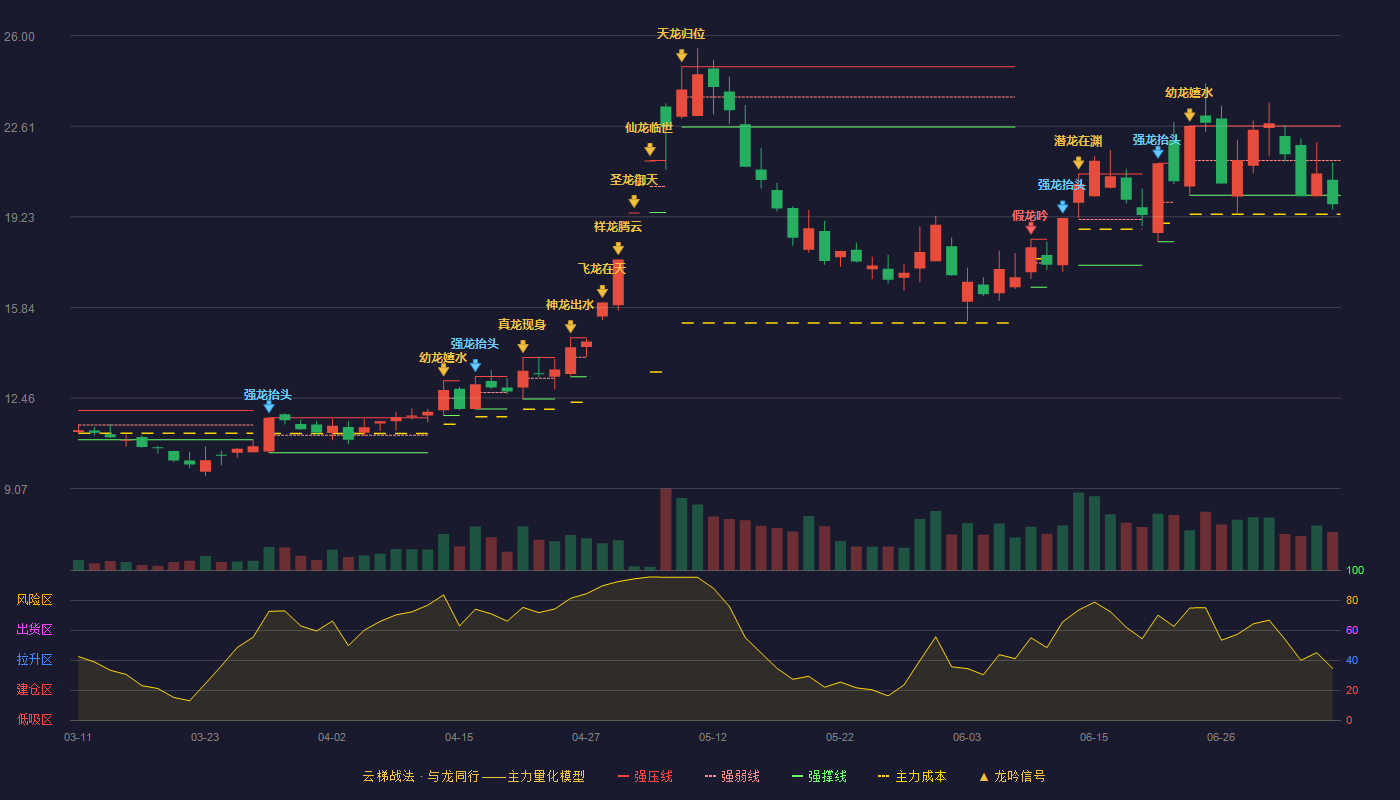This screenshot has width=1400, height=800.
Task: Hide the 强撑线 series via legend
Action: point(819,776)
